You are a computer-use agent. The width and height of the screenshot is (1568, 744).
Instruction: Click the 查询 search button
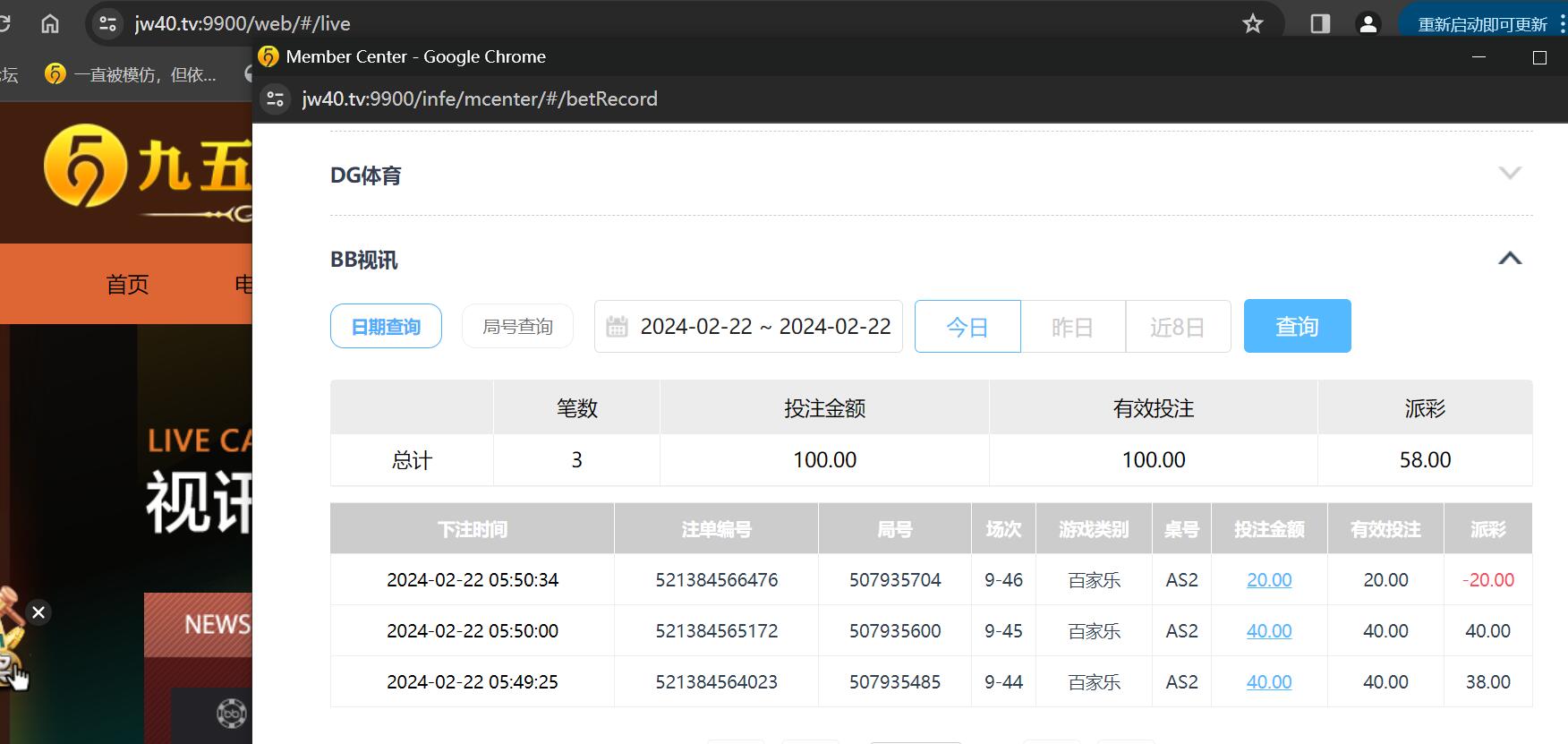[x=1297, y=326]
